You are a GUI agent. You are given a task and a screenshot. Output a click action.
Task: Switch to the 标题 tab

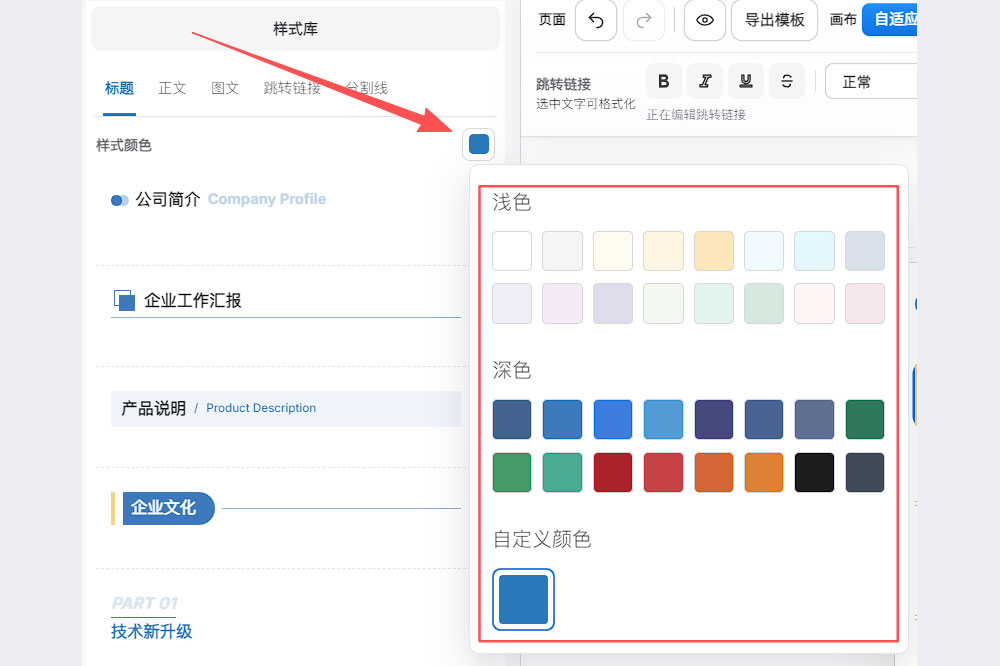point(119,88)
